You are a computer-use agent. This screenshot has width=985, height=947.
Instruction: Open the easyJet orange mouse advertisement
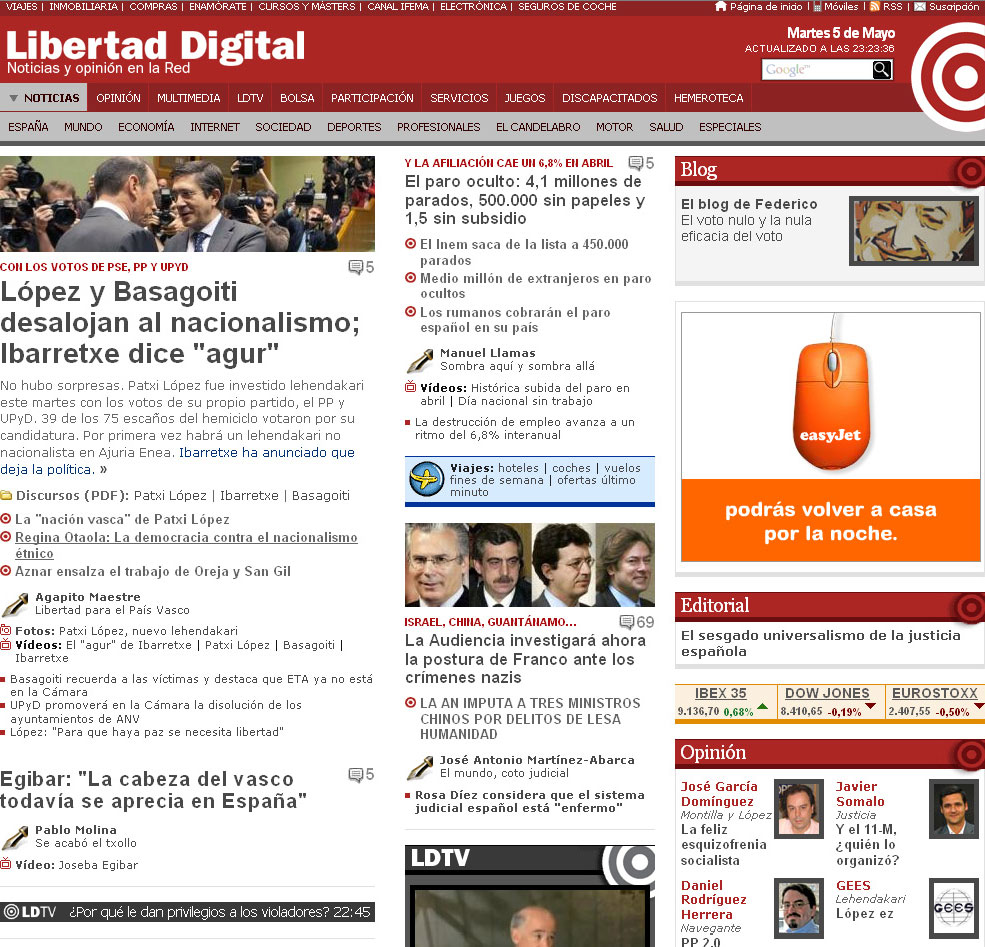click(x=830, y=437)
